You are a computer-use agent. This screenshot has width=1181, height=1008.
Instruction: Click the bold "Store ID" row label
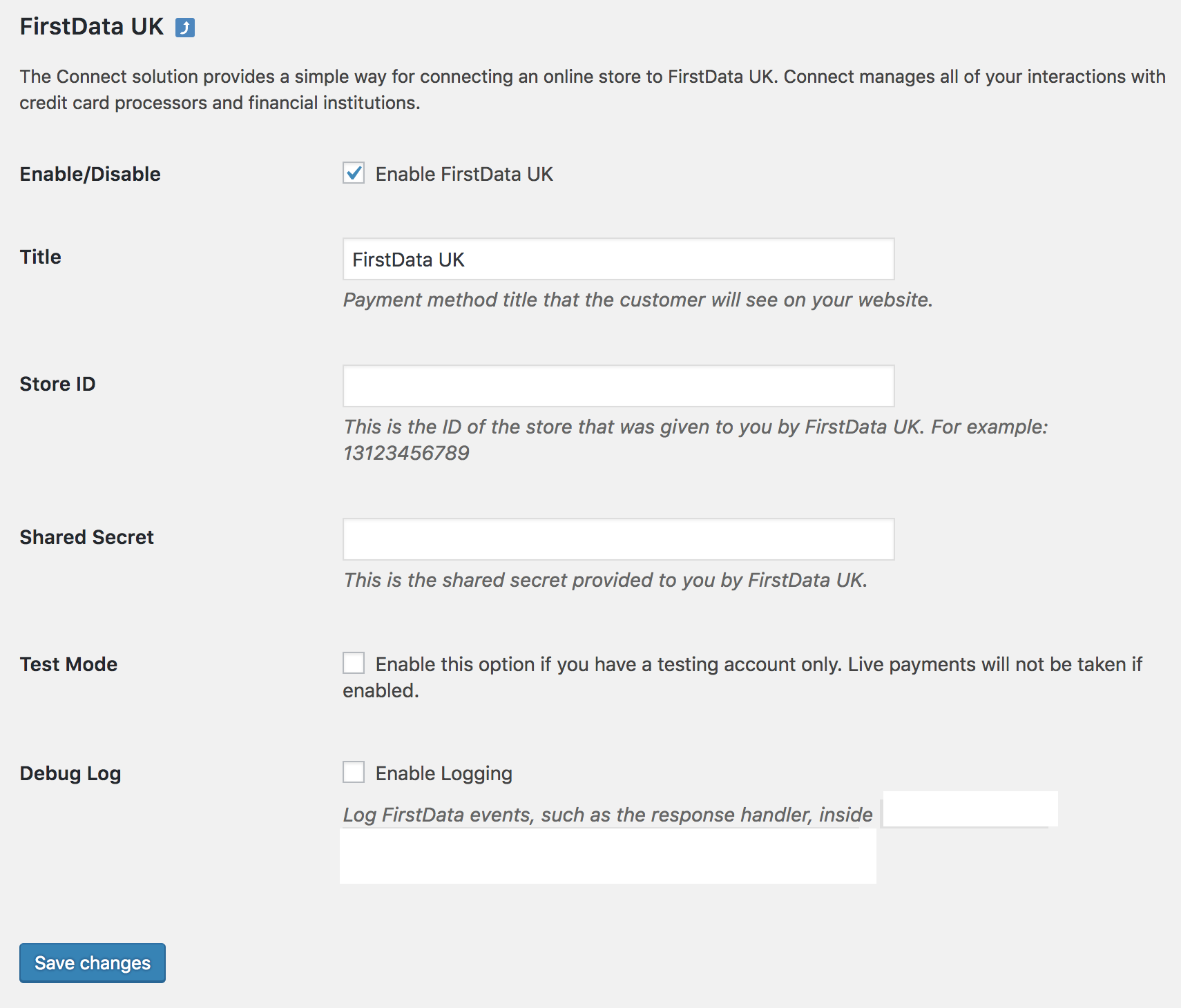(57, 385)
